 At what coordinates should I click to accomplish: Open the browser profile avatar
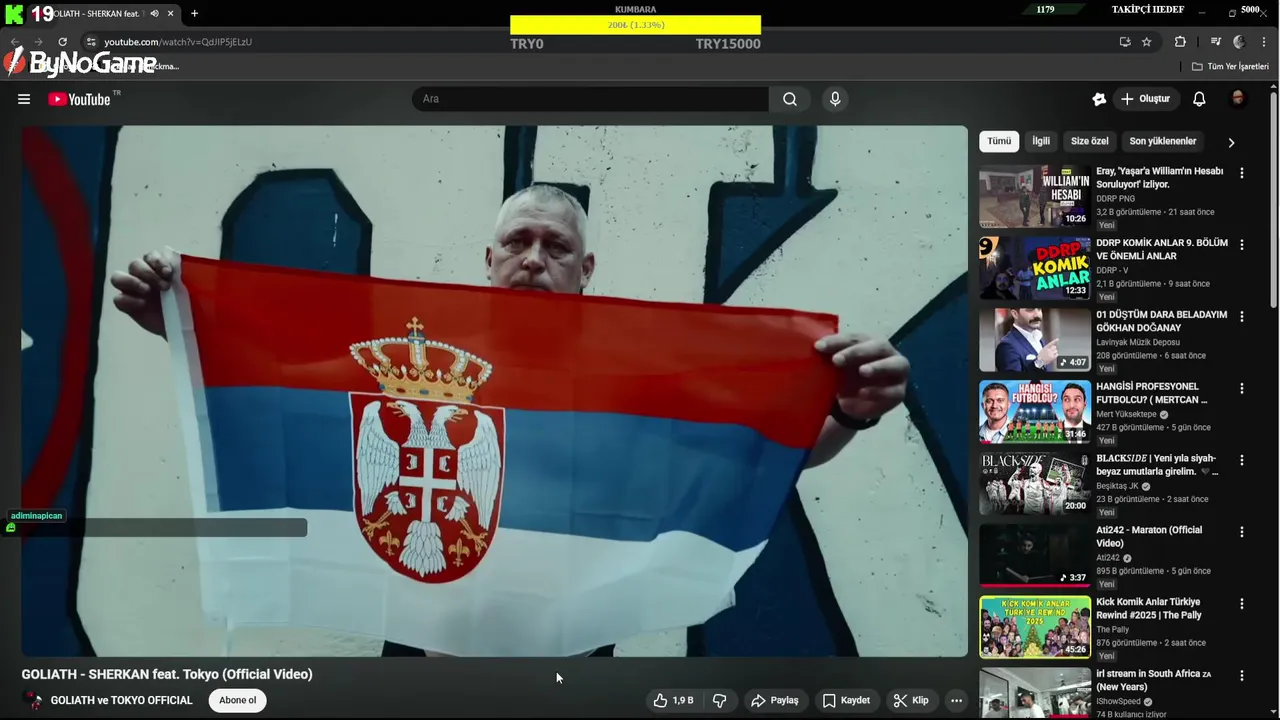(x=1239, y=42)
